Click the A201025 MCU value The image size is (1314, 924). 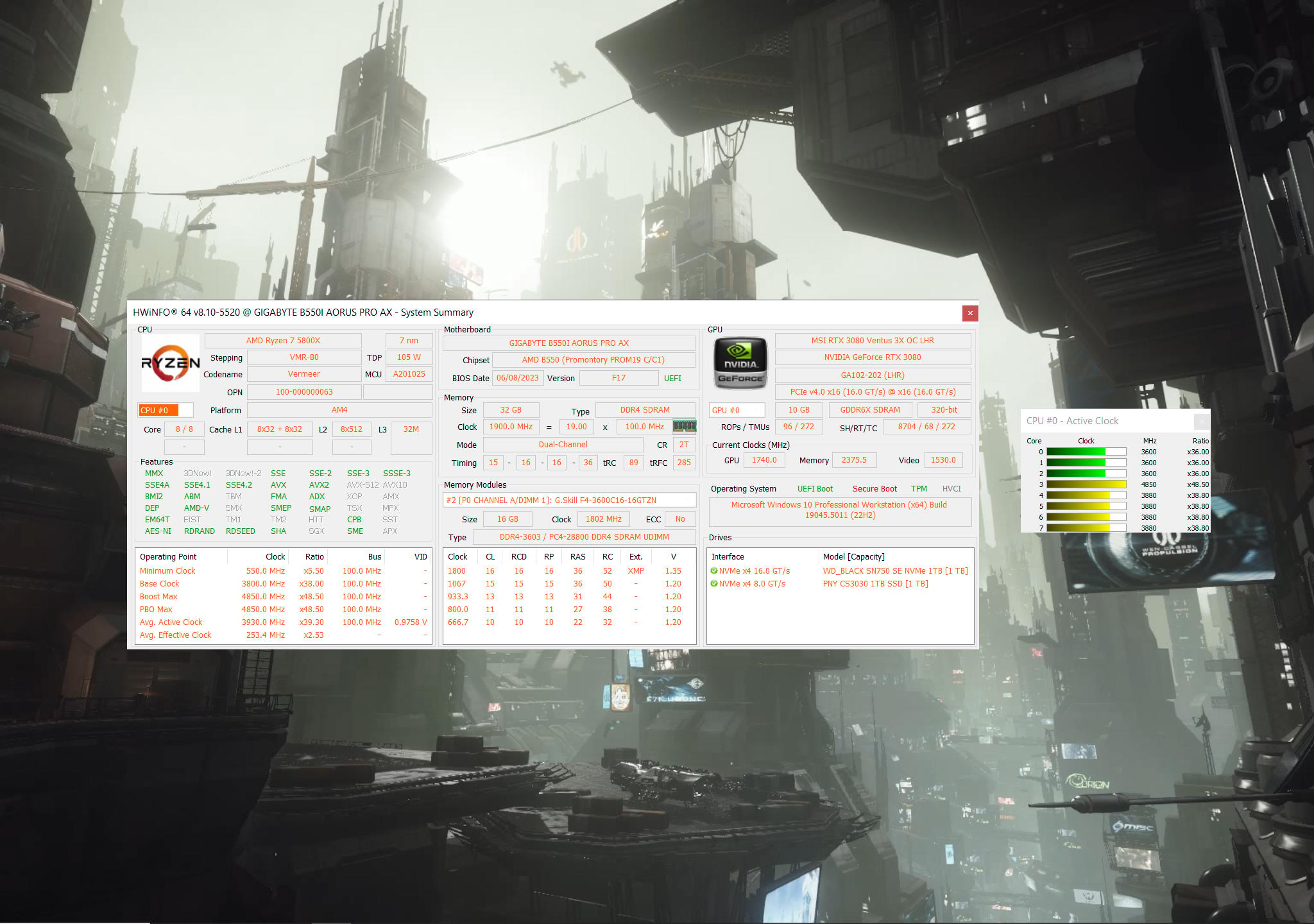click(409, 374)
